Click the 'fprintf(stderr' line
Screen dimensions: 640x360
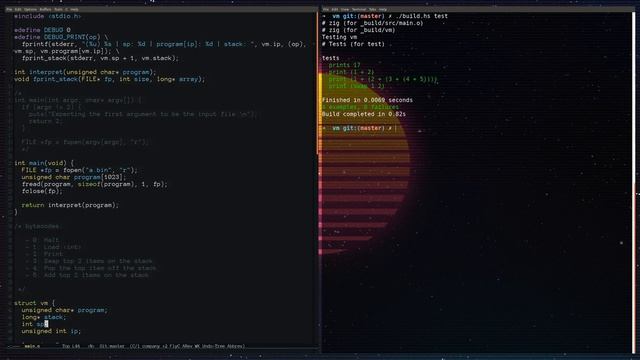[164, 44]
